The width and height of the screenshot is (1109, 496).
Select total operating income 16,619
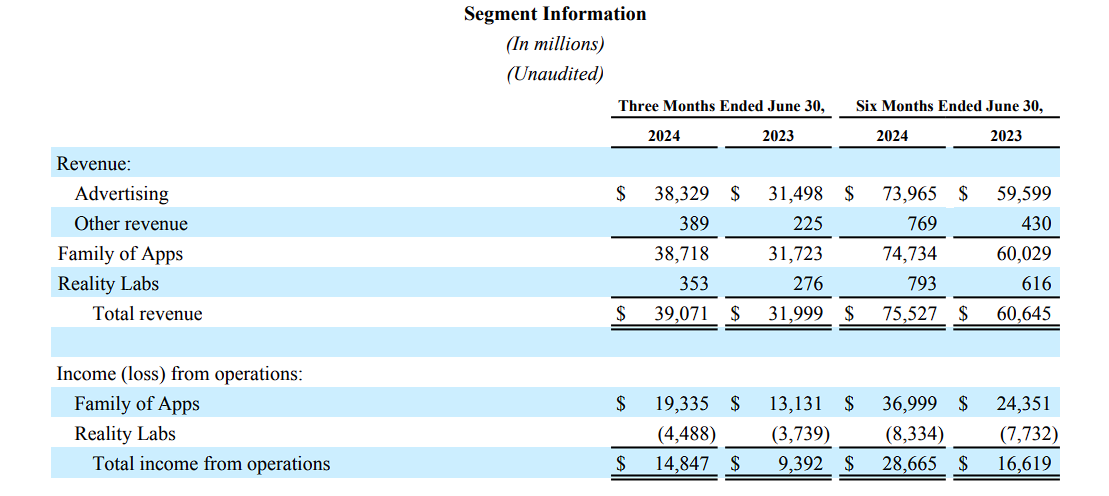pyautogui.click(x=1024, y=464)
